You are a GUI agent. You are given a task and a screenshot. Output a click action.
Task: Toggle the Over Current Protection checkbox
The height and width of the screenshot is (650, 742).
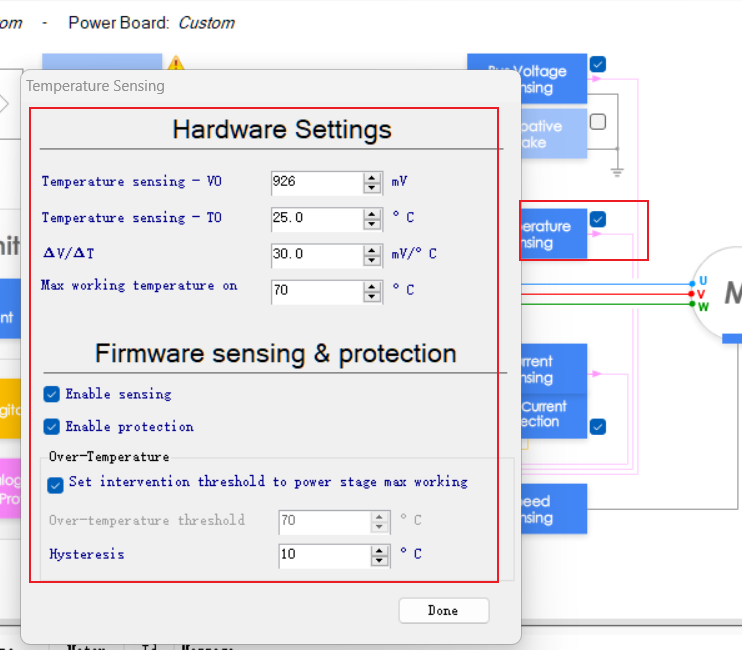(598, 427)
